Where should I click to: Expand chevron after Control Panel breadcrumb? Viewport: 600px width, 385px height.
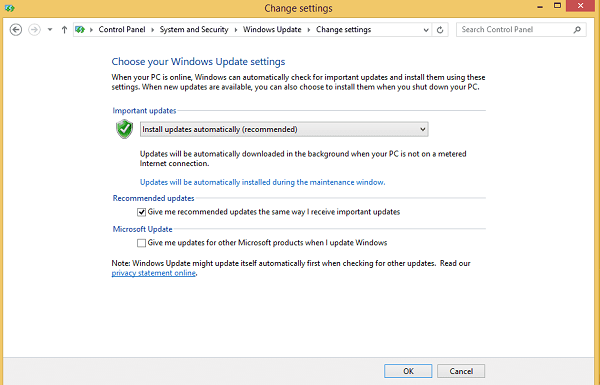coord(152,30)
